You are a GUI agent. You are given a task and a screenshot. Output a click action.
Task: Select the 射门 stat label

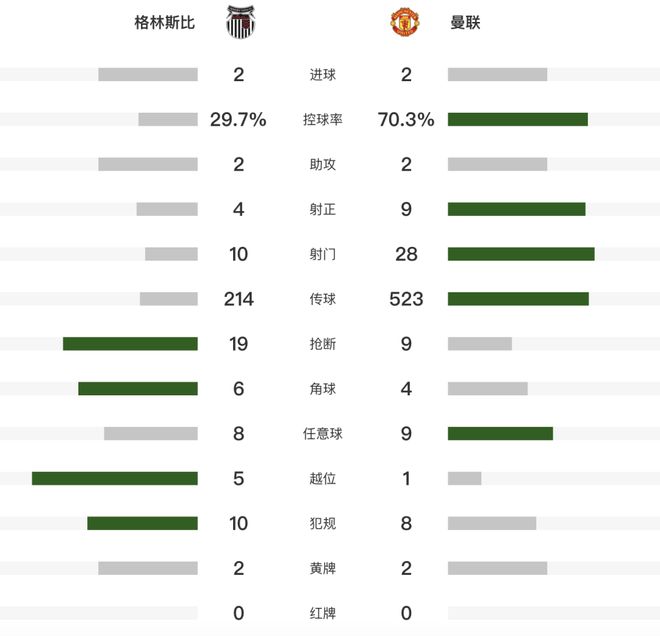pyautogui.click(x=322, y=254)
